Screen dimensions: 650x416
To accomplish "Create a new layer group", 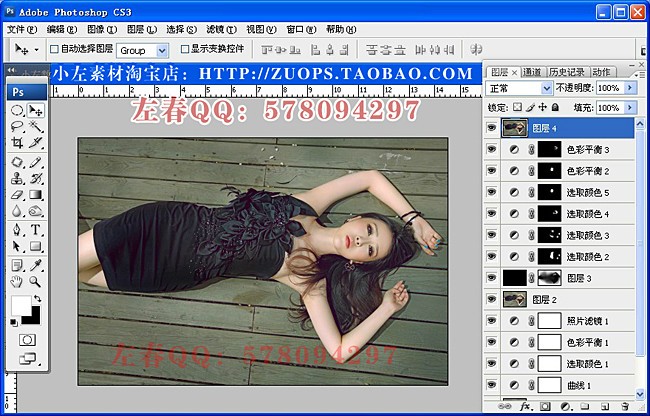I will tap(585, 406).
